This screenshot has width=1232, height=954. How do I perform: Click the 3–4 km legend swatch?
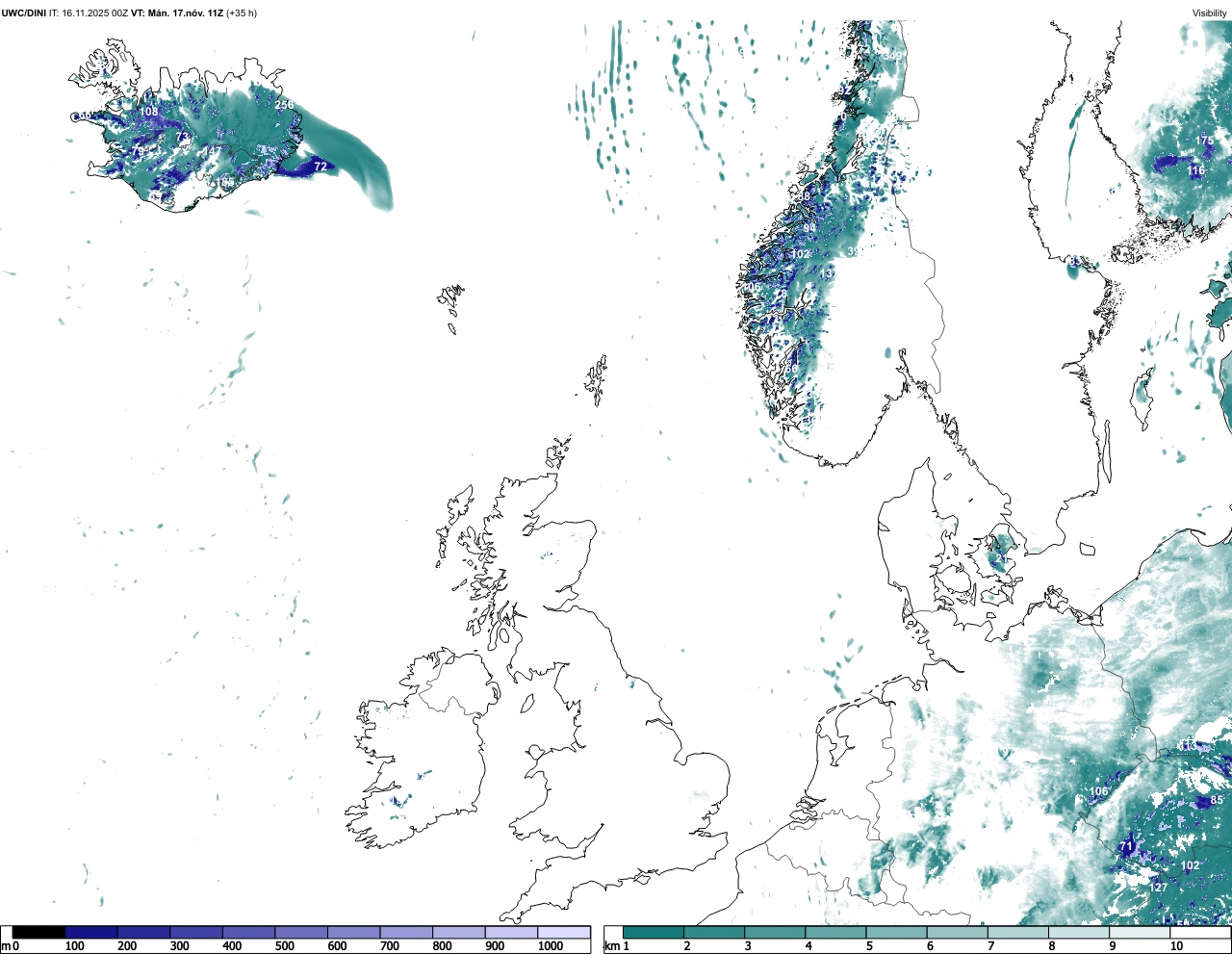pyautogui.click(x=775, y=933)
